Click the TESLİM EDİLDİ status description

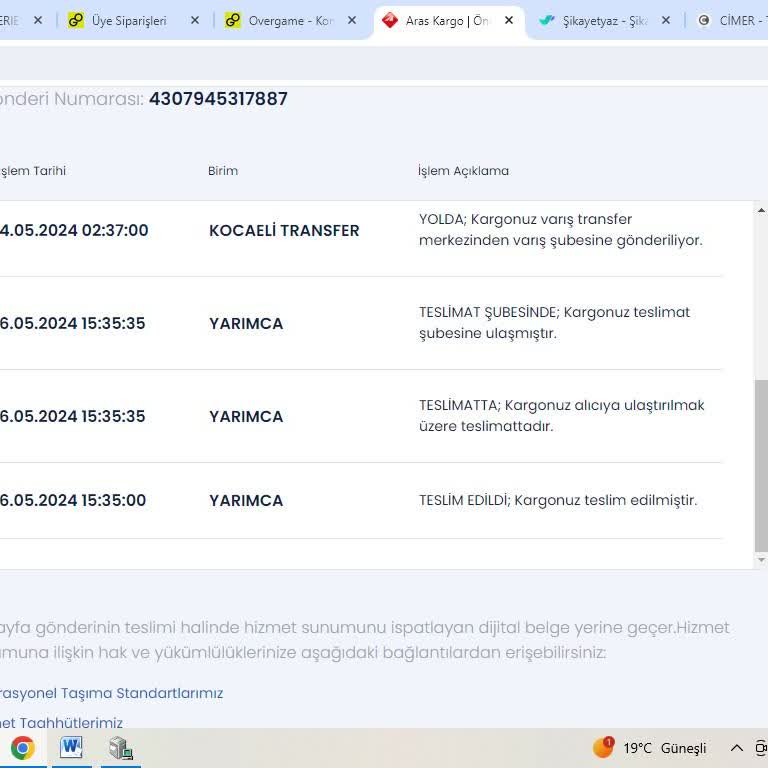558,500
